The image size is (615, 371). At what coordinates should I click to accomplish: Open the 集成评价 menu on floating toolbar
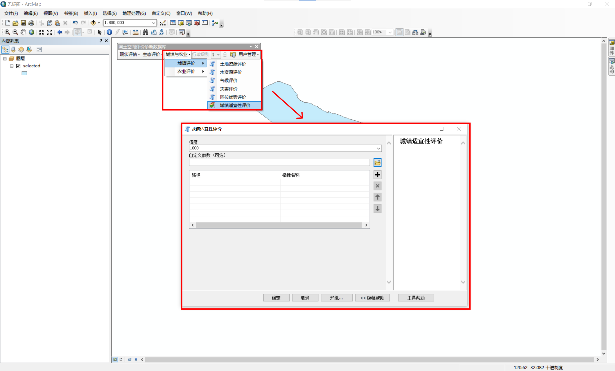(x=178, y=54)
